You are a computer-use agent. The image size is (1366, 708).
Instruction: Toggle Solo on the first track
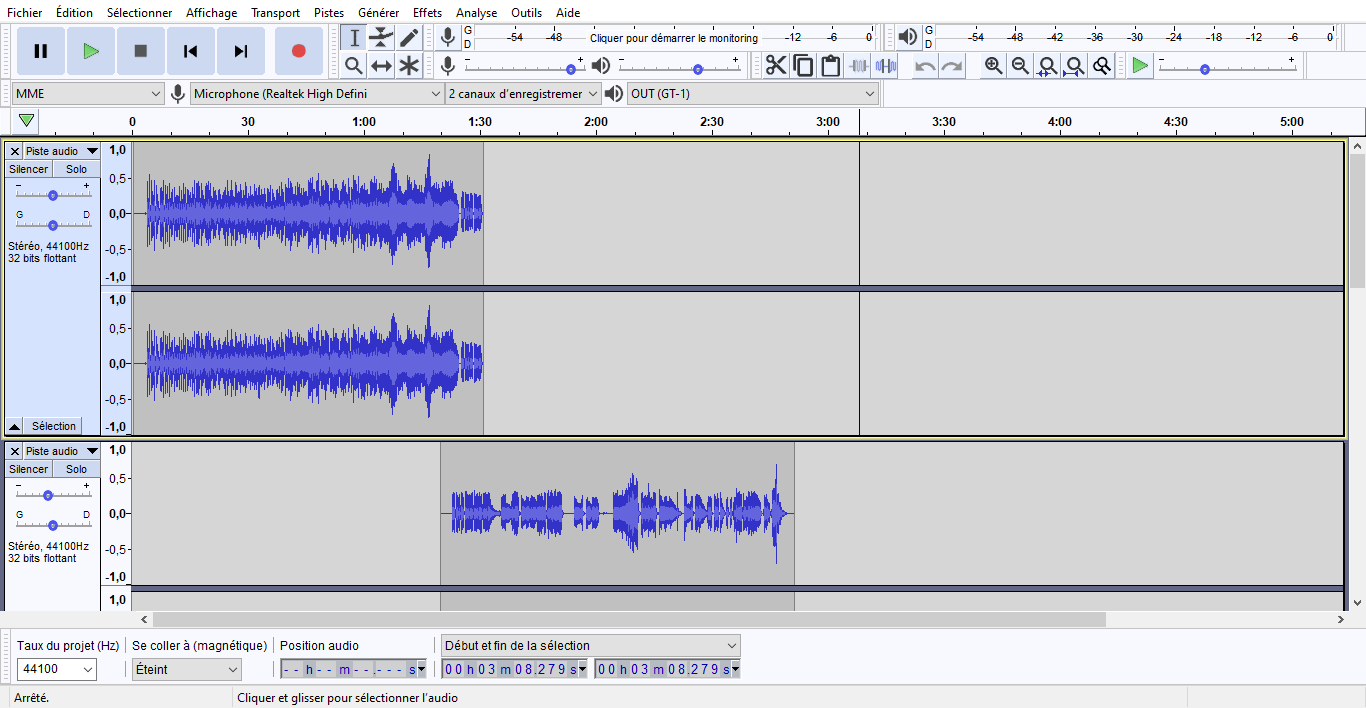(x=77, y=169)
